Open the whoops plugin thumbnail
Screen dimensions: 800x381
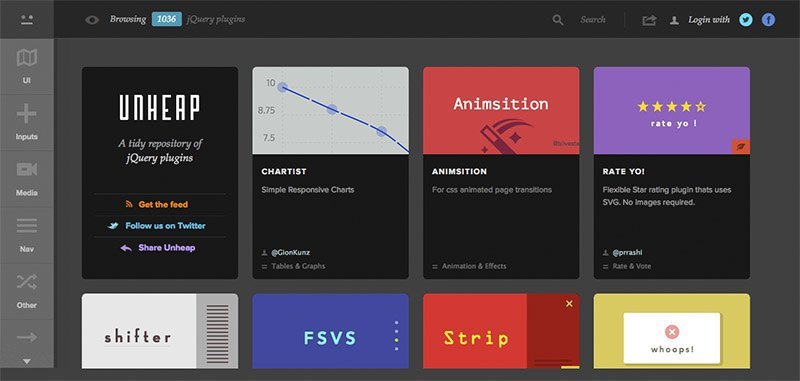coord(672,331)
